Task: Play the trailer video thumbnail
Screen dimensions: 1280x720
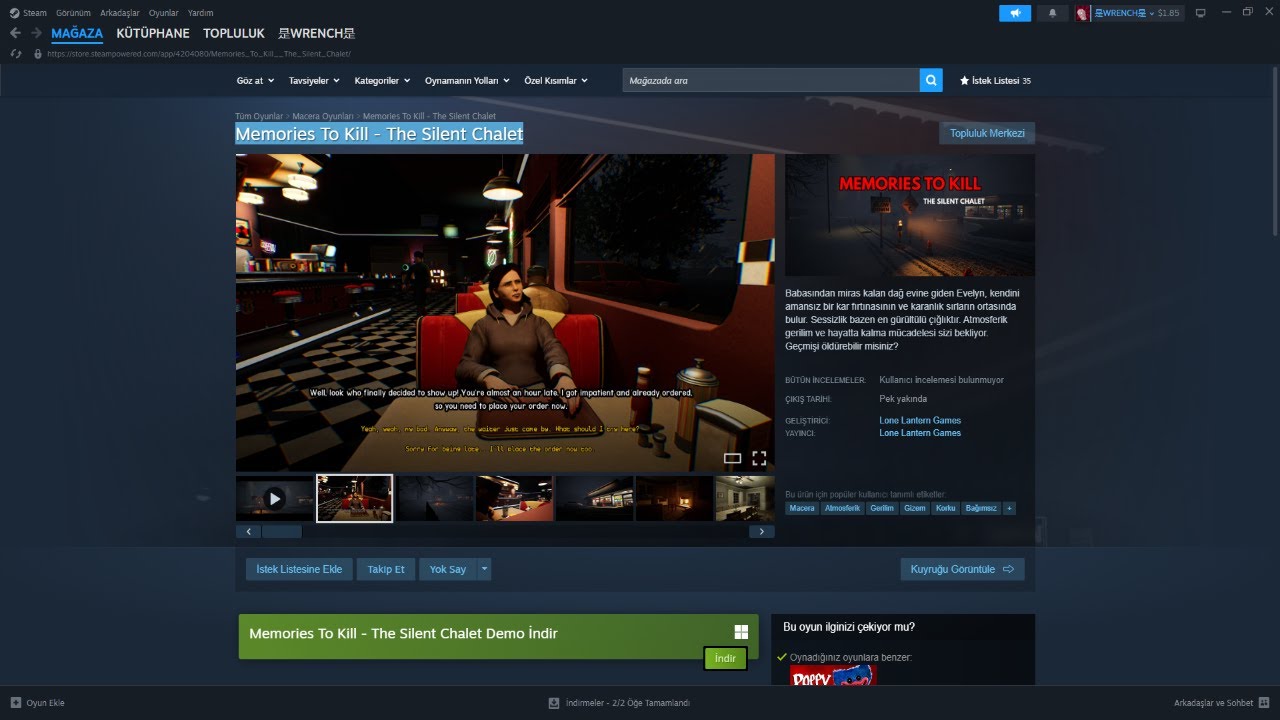Action: click(274, 498)
